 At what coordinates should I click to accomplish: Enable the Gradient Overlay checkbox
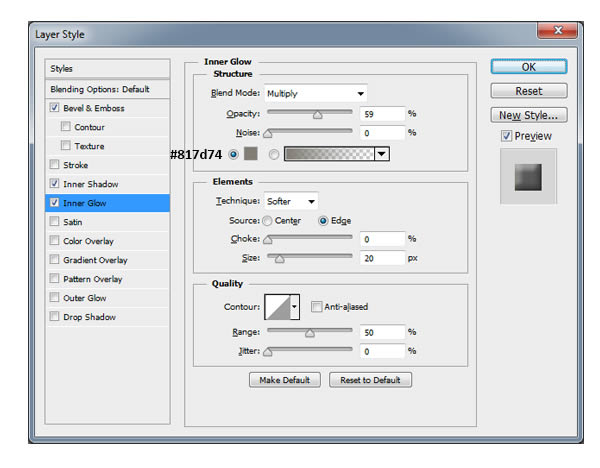coord(54,259)
